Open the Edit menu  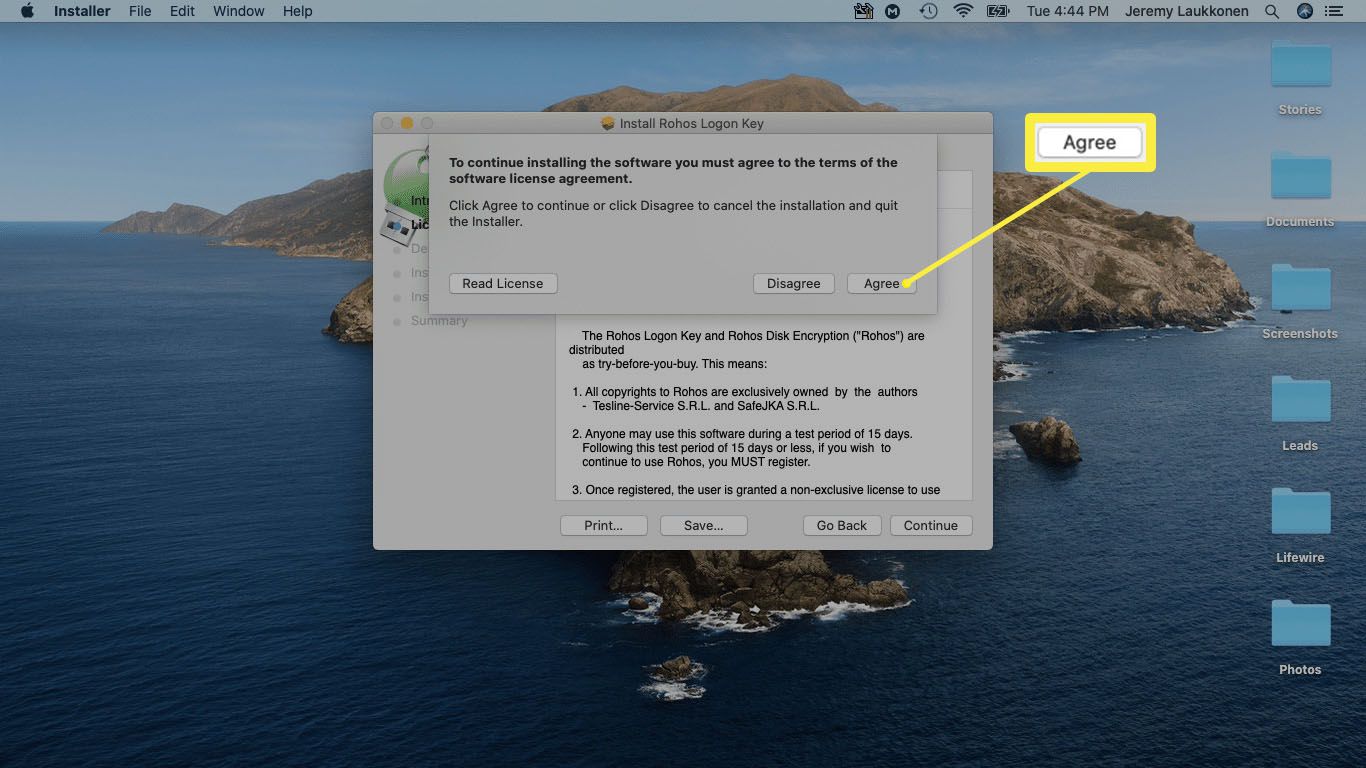point(182,11)
